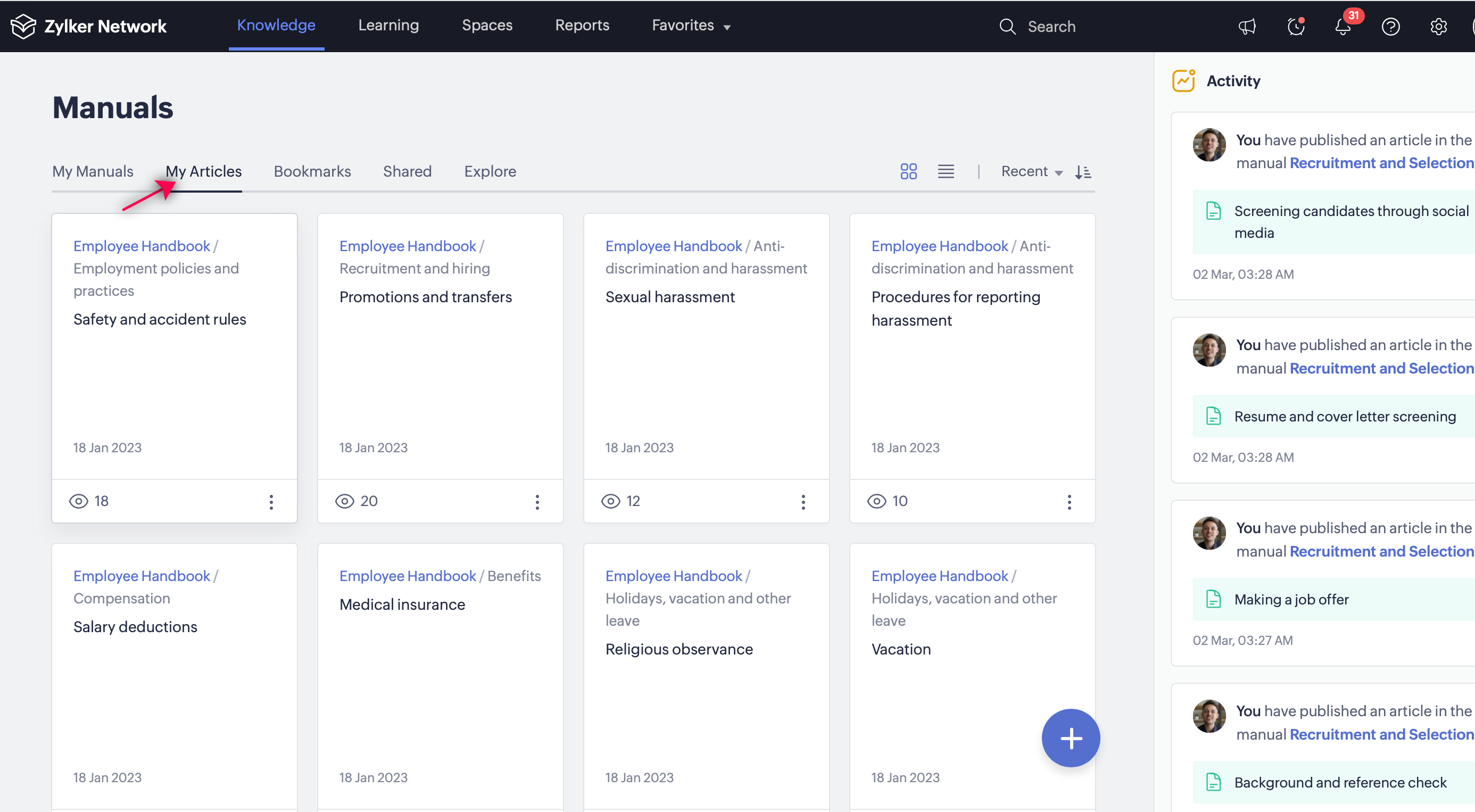The image size is (1475, 812).
Task: Toggle the sort order icon
Action: coord(1083,172)
